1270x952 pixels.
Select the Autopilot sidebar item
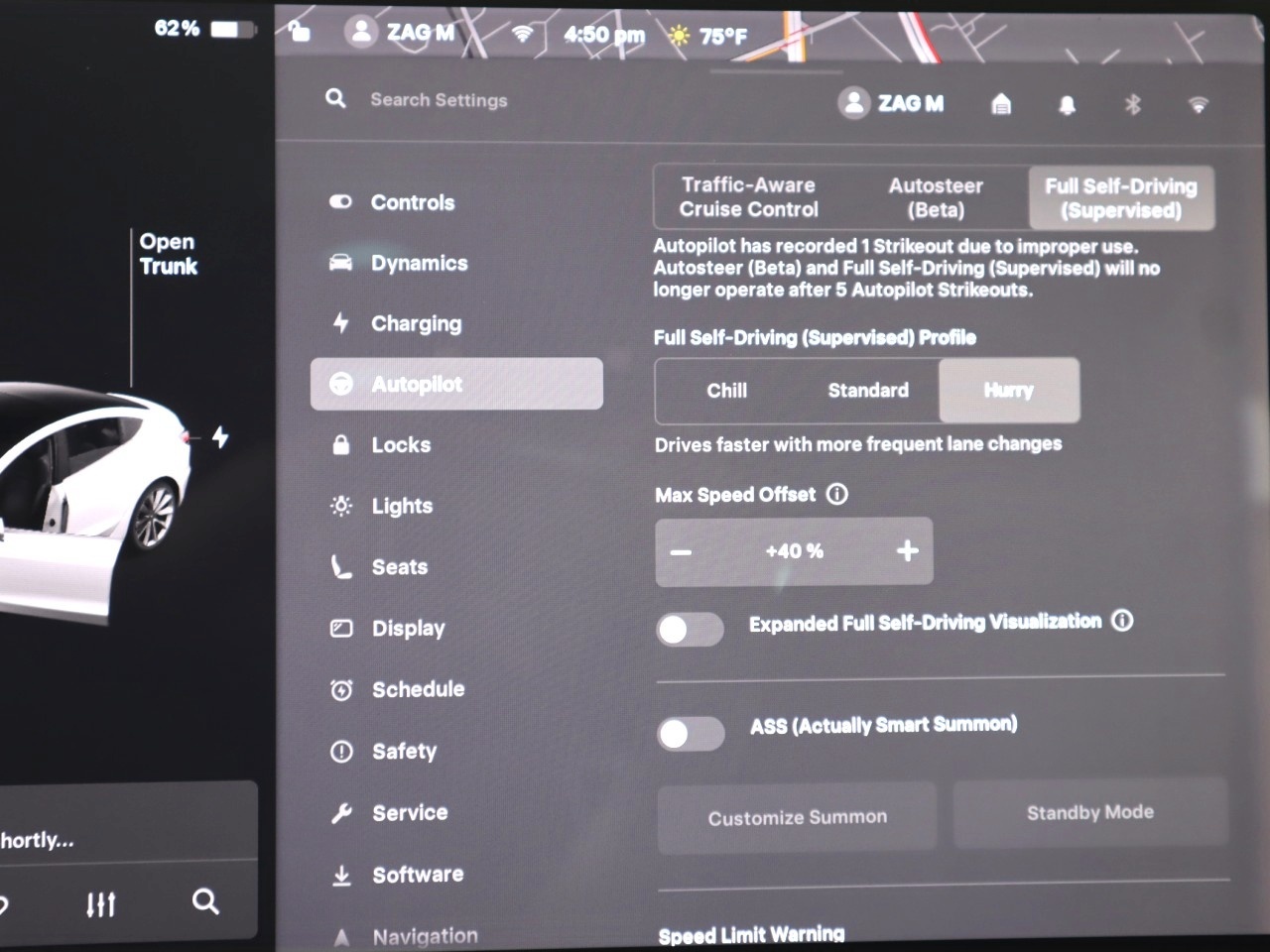click(x=456, y=384)
